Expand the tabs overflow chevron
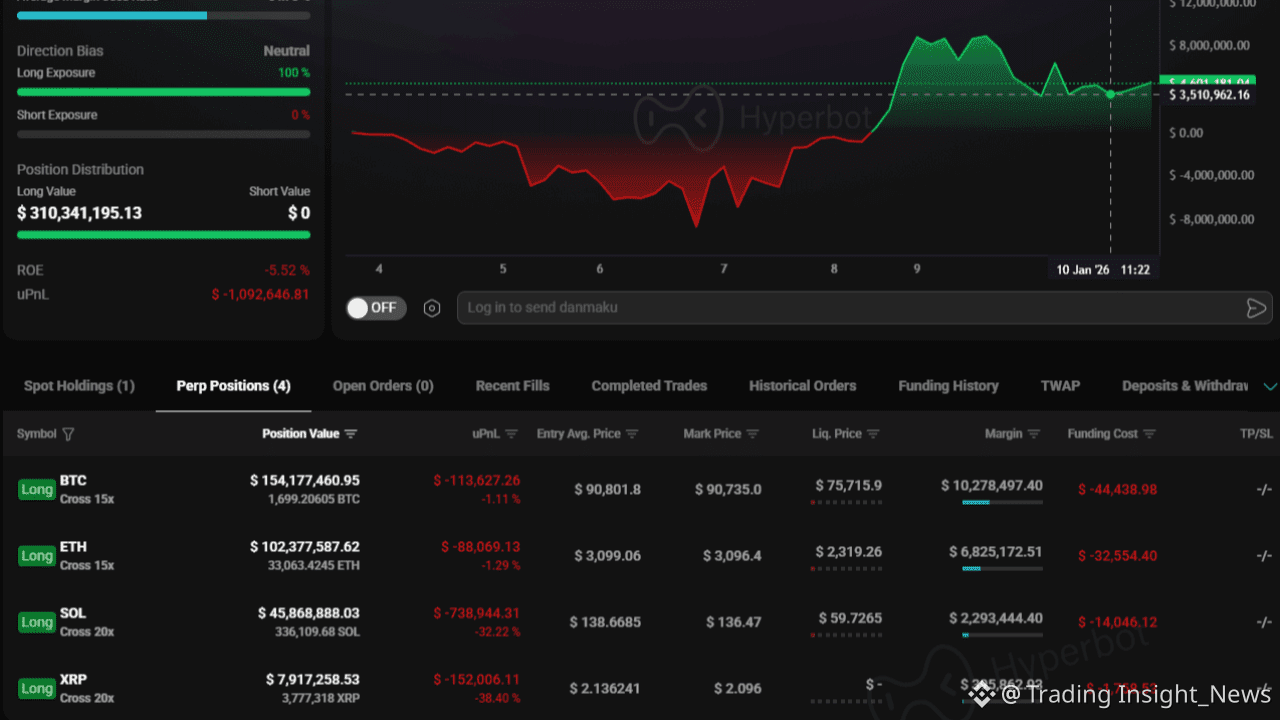1280x720 pixels. click(x=1270, y=386)
